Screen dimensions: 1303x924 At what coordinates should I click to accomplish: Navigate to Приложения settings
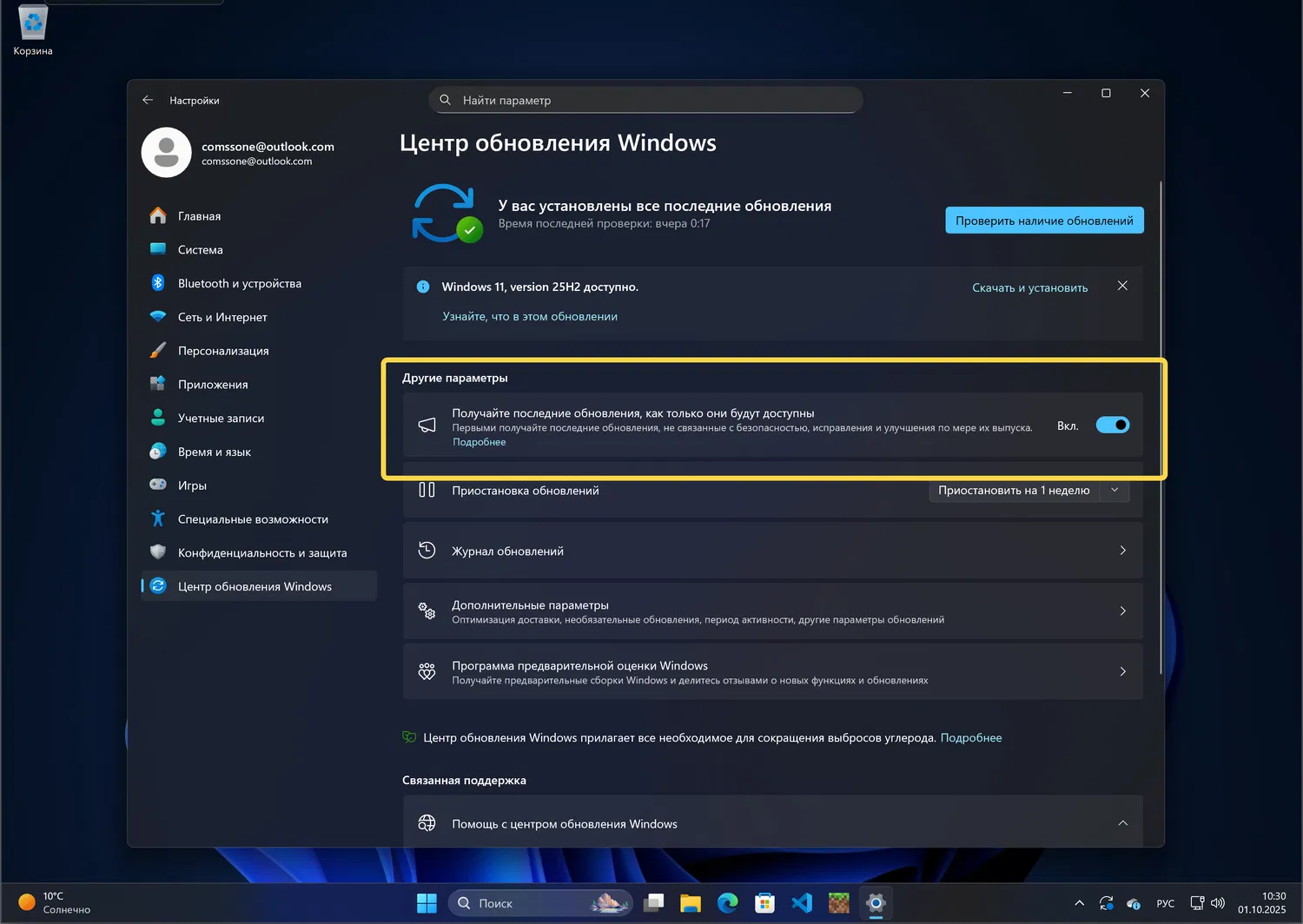259,384
